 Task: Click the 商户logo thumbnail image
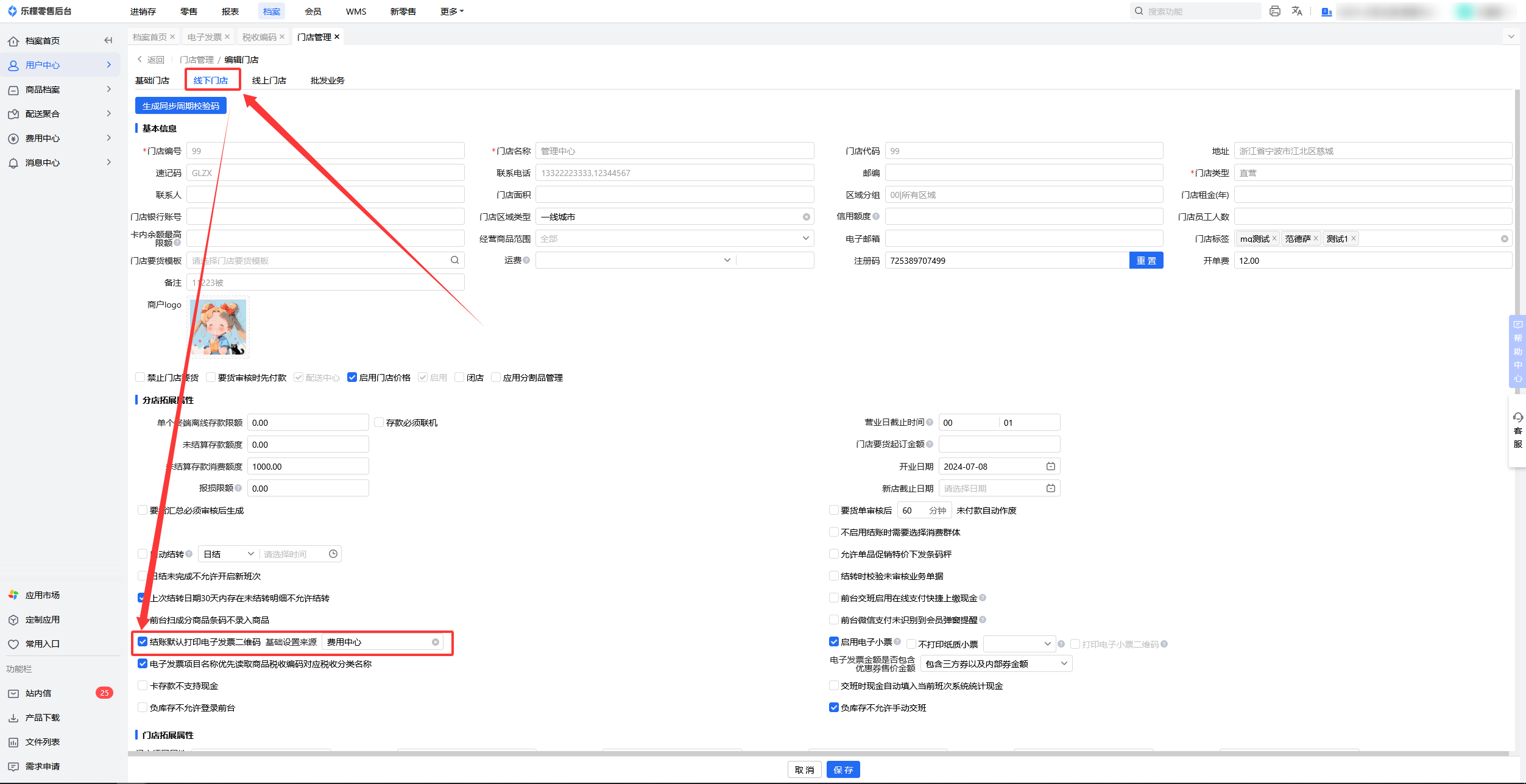pyautogui.click(x=218, y=327)
